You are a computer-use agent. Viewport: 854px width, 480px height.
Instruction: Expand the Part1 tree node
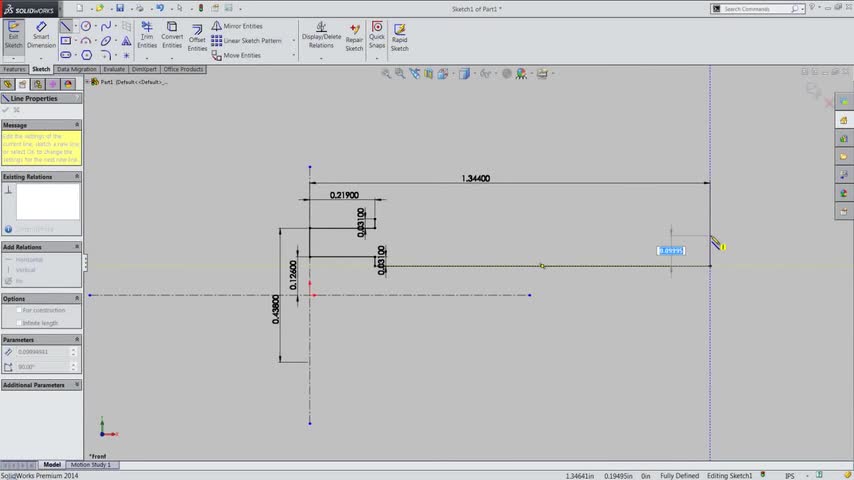87,82
